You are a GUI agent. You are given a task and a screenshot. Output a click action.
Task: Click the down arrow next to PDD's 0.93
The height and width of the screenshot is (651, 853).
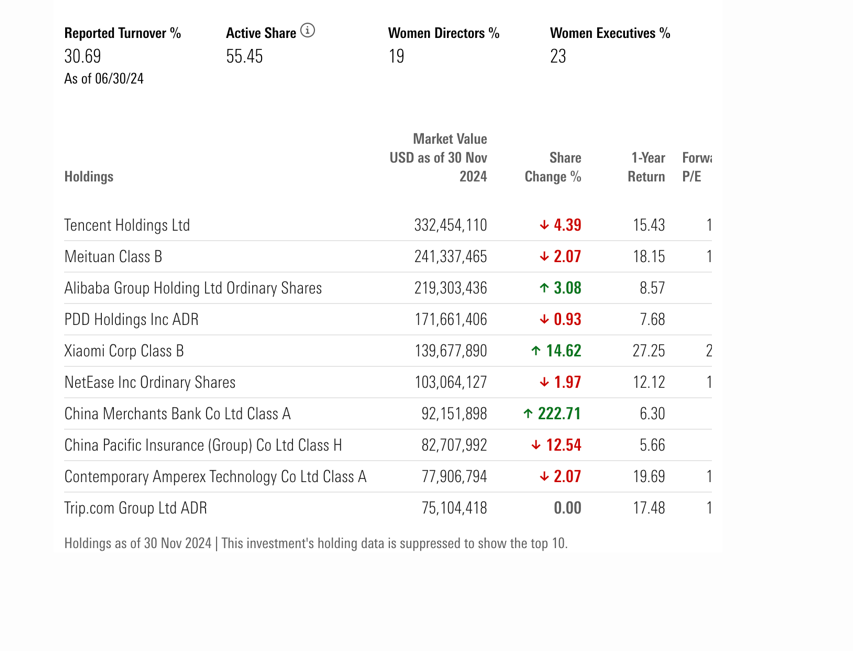coord(544,320)
